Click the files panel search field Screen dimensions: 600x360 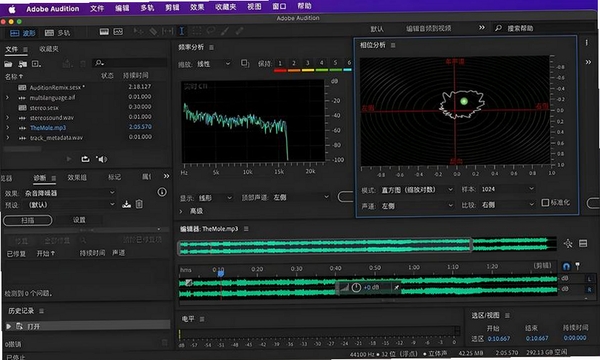(x=130, y=63)
